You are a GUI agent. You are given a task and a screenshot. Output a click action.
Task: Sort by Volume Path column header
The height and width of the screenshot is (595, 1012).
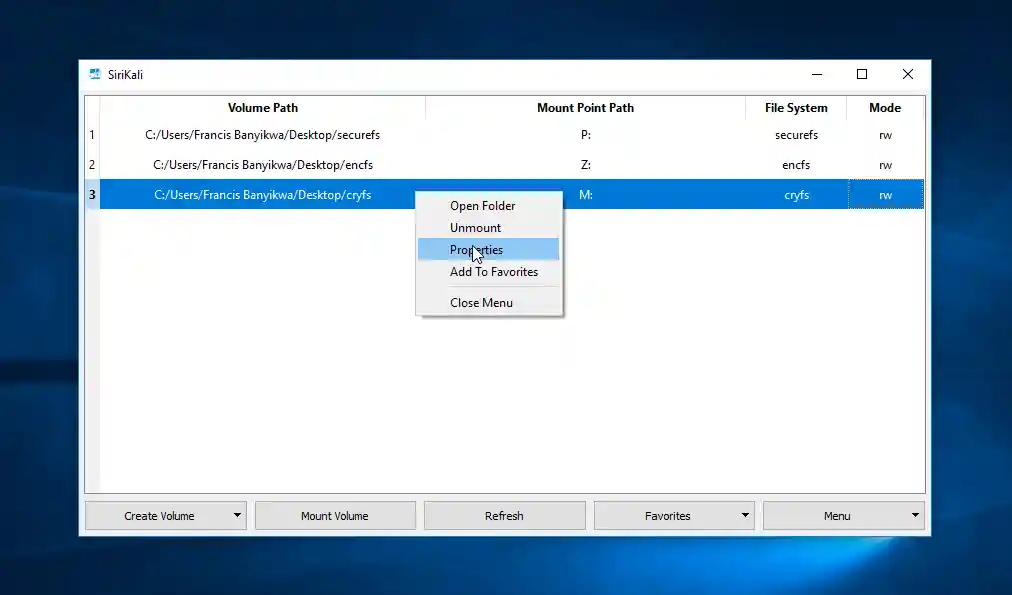click(x=262, y=108)
